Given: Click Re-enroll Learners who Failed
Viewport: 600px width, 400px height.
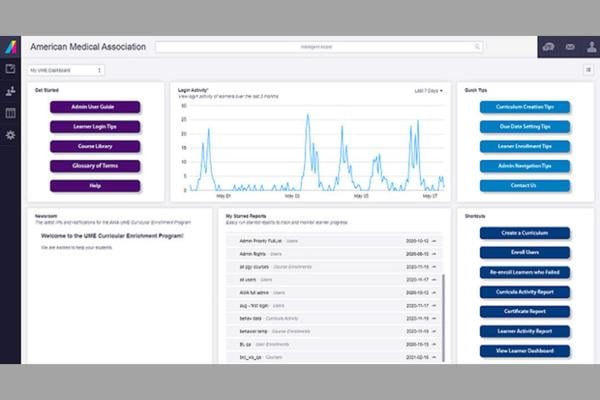Looking at the screenshot, I should (525, 273).
